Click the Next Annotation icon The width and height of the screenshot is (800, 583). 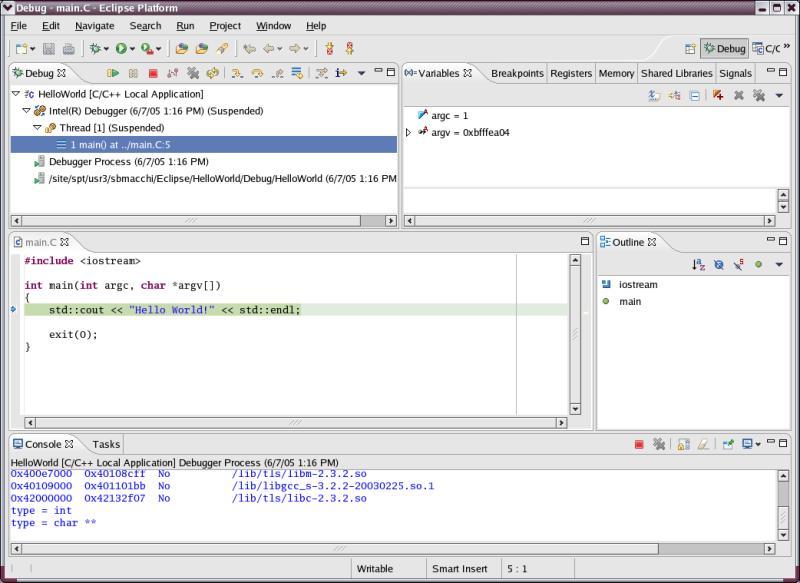(330, 49)
